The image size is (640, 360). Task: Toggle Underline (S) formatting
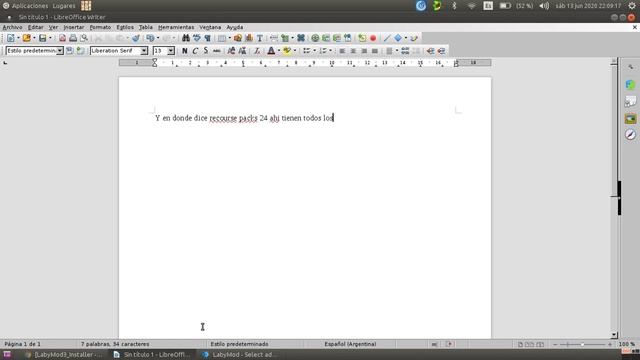206,51
